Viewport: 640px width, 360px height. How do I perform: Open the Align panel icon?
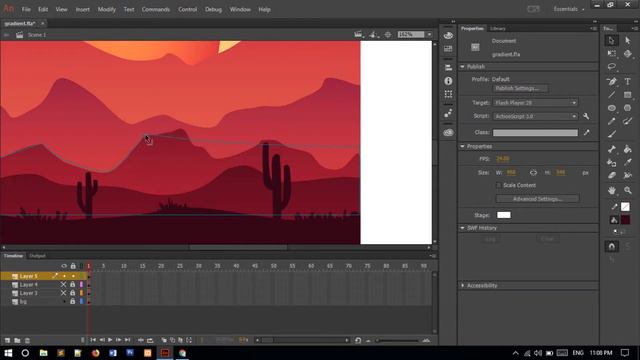[x=448, y=68]
